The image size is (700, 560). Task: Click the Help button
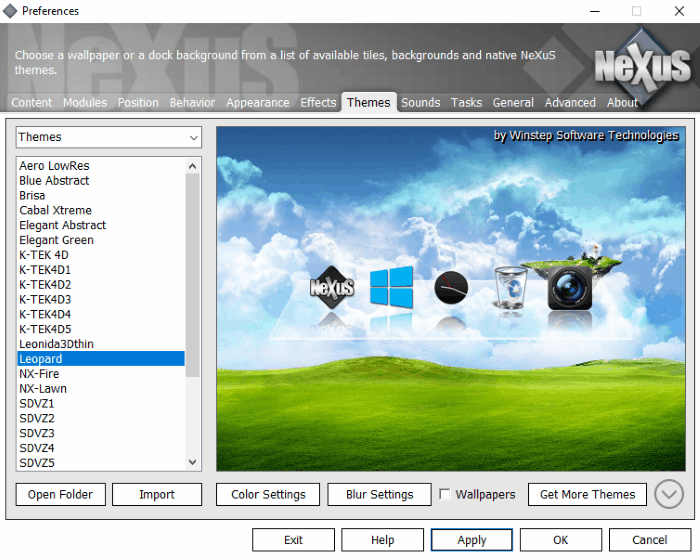pos(383,540)
